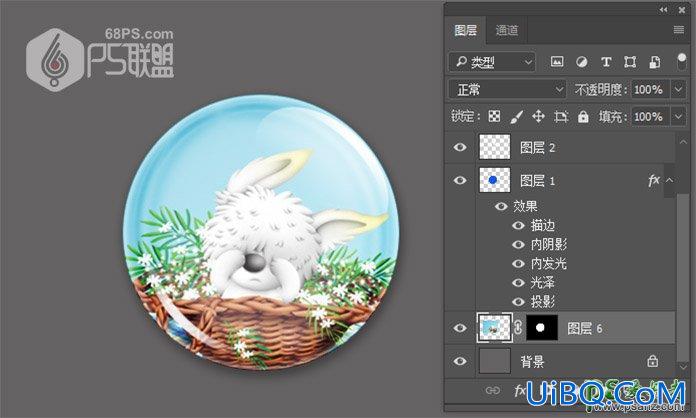Screen dimensions: 696x418
Task: Hide the 背景 layer with its eye icon
Action: pyautogui.click(x=460, y=361)
